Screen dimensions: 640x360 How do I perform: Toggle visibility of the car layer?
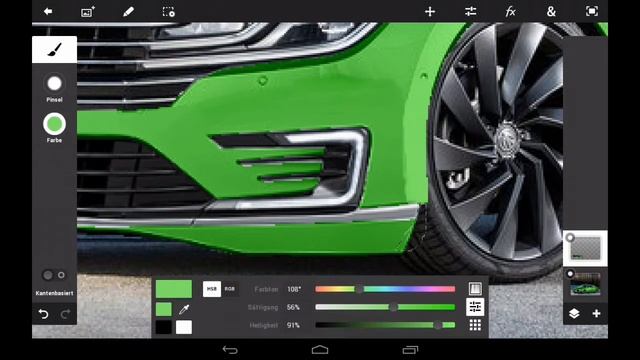(x=570, y=273)
